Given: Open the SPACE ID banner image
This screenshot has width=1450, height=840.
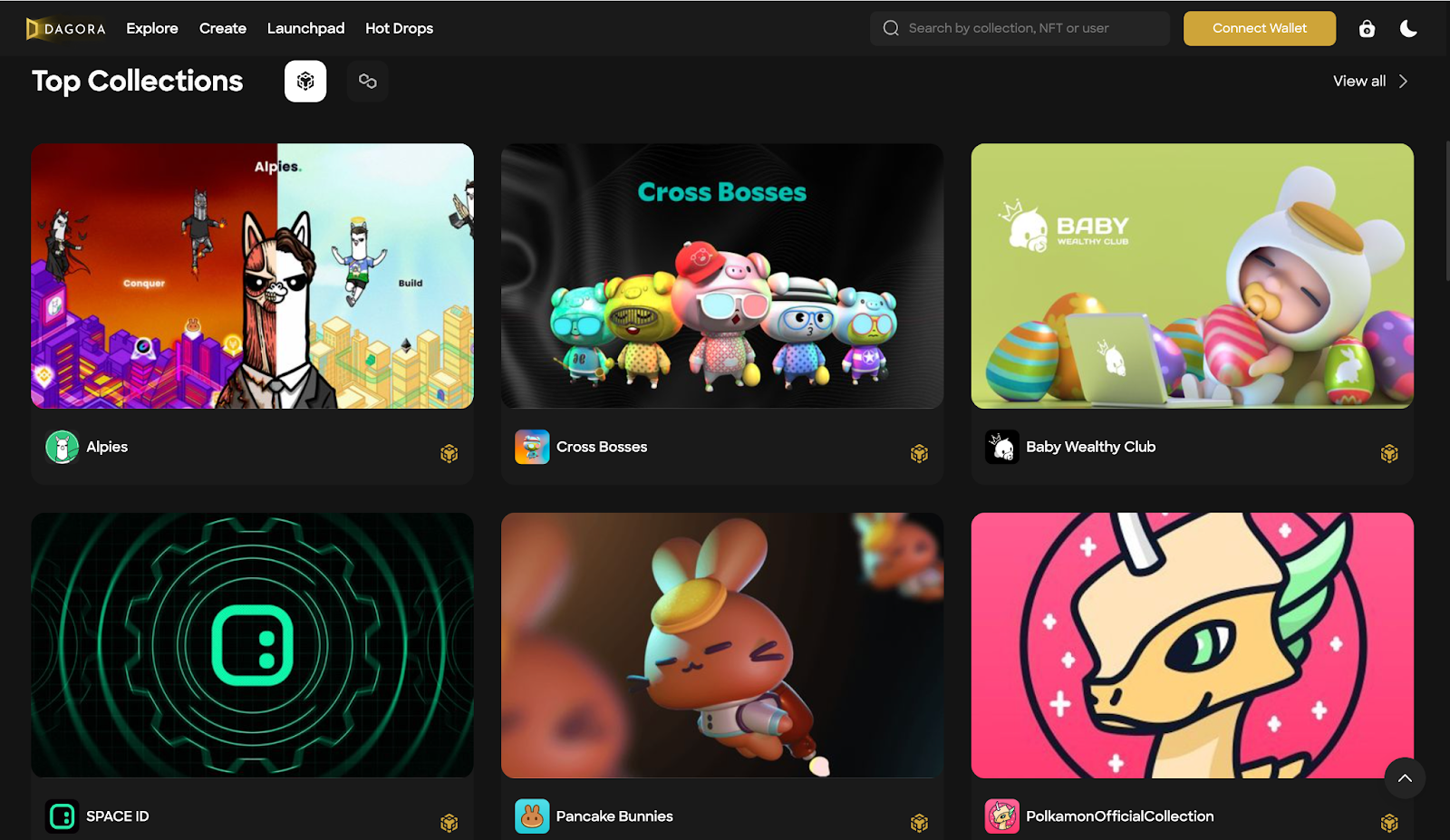Looking at the screenshot, I should 252,645.
